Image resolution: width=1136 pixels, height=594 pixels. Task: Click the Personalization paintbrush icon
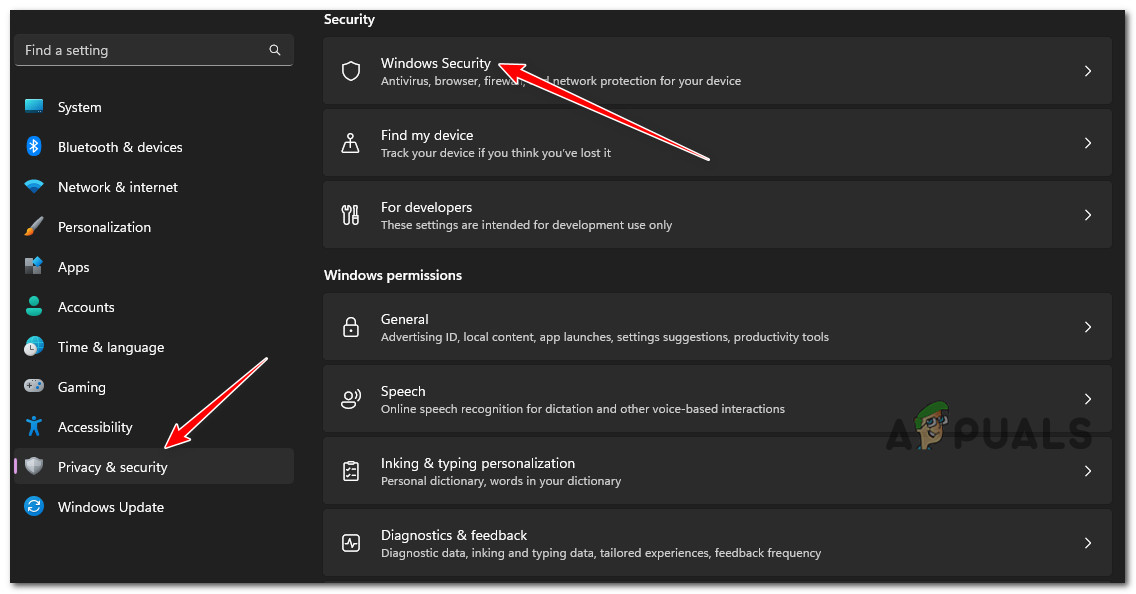34,227
